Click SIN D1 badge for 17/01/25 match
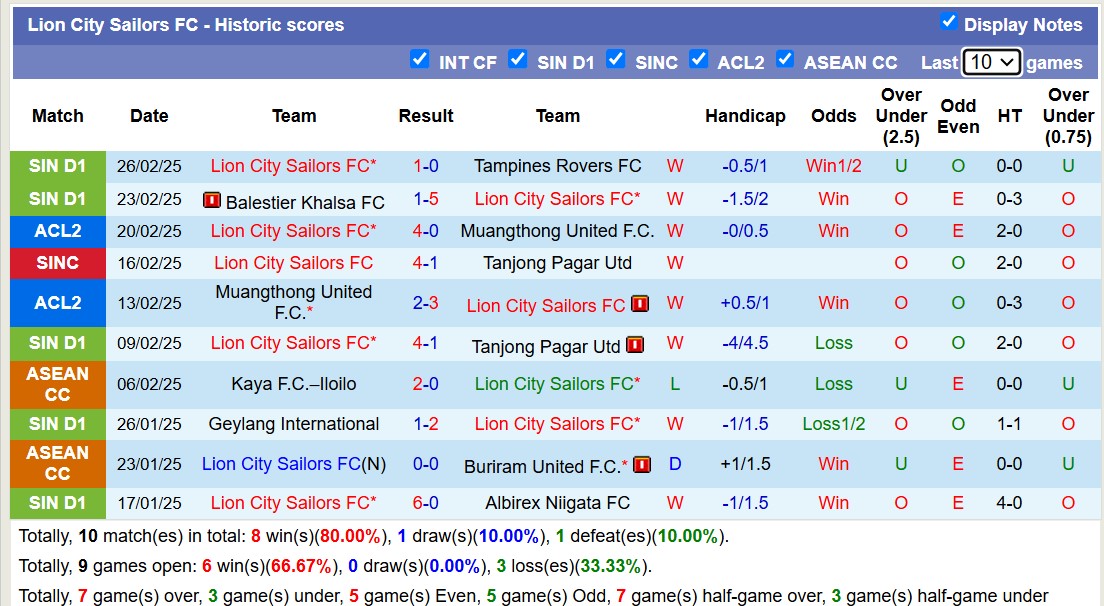 (x=58, y=503)
